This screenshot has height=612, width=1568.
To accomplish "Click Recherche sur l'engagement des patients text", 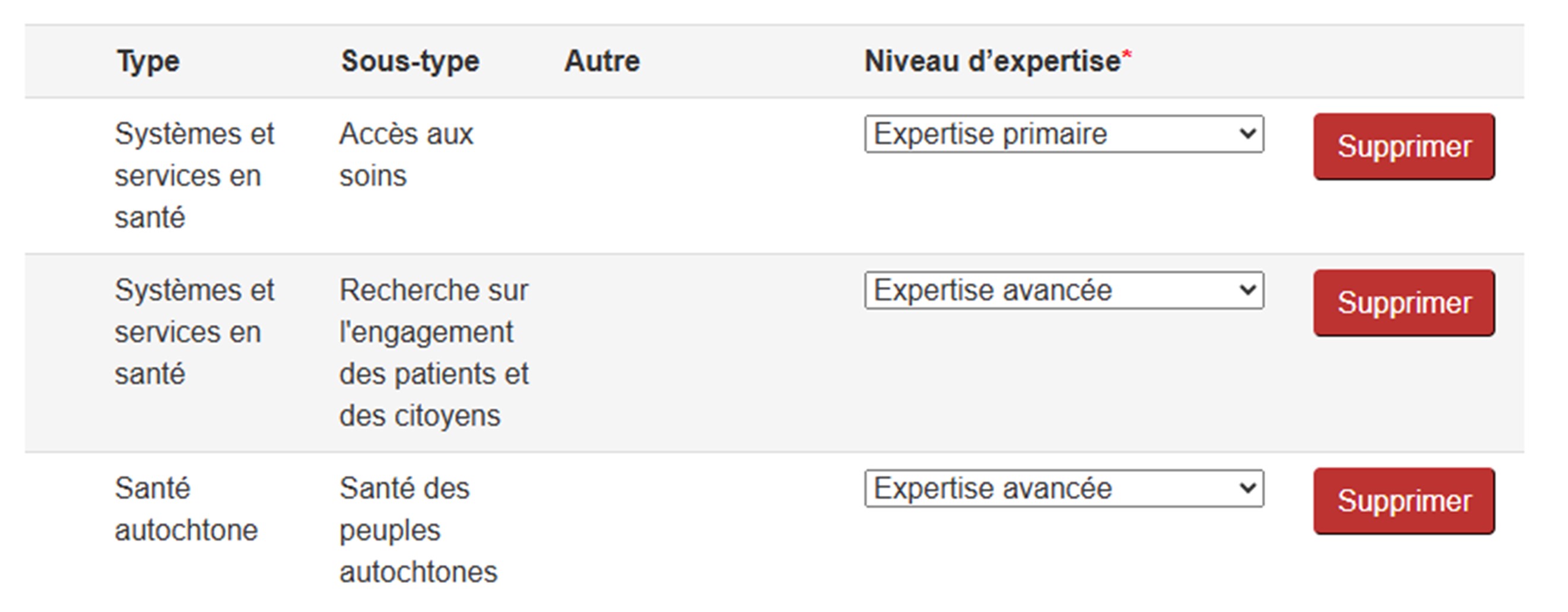I will (433, 353).
